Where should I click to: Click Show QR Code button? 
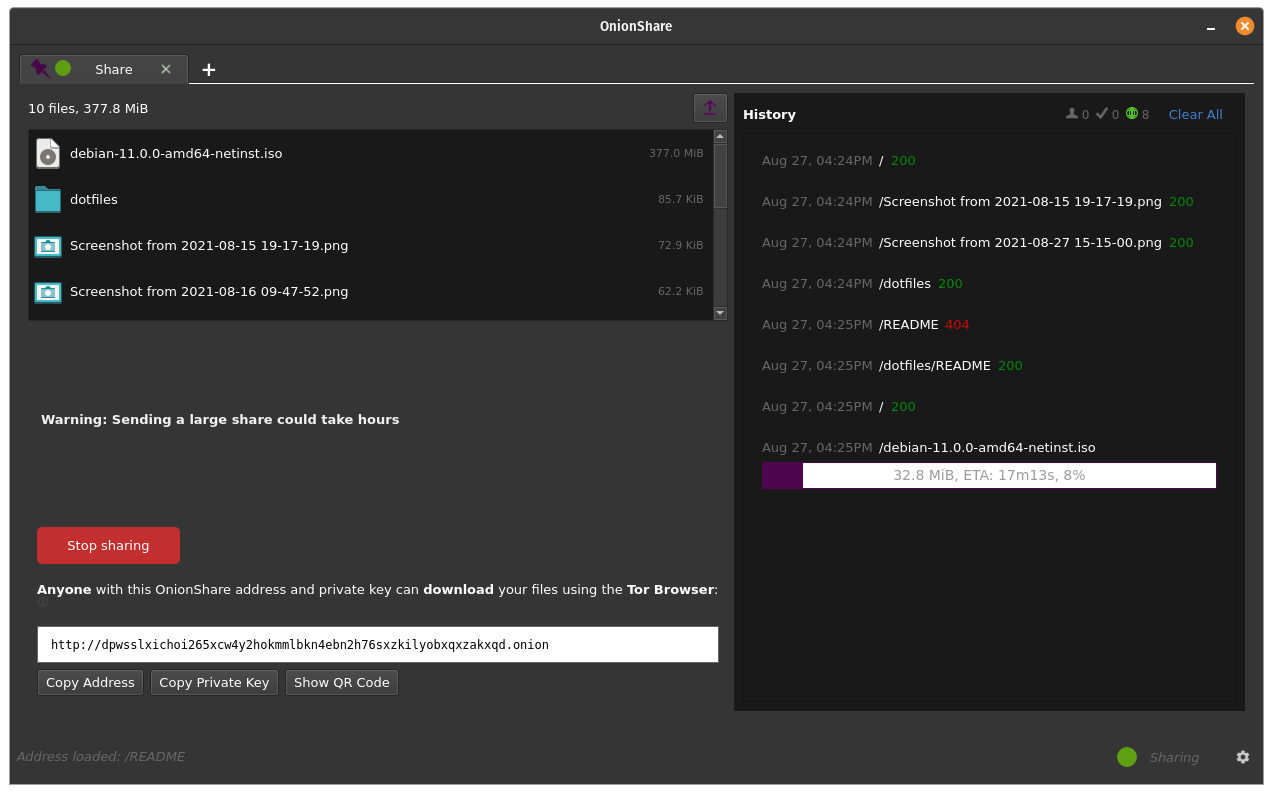pyautogui.click(x=342, y=682)
